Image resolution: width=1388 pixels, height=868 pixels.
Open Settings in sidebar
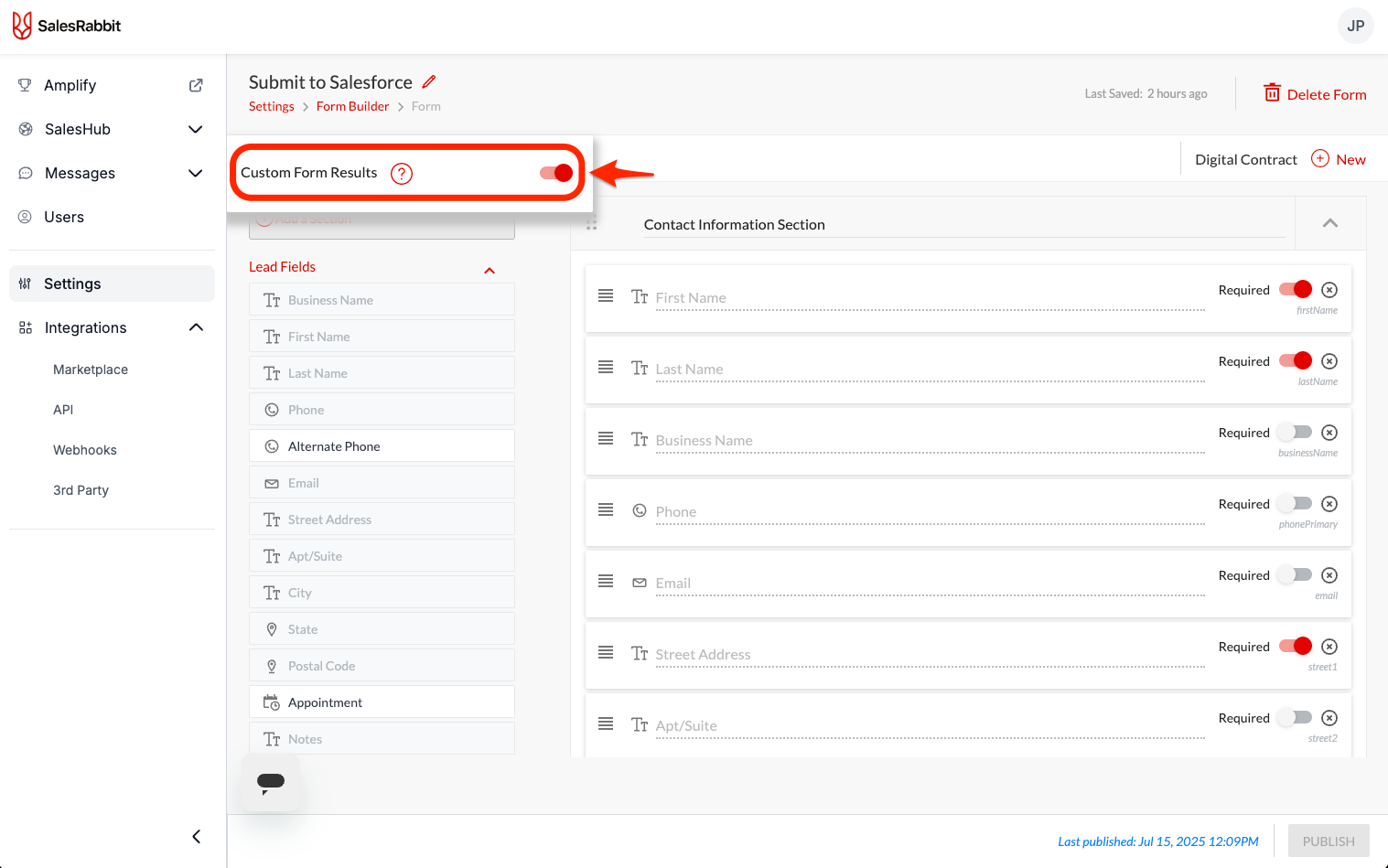(x=112, y=284)
